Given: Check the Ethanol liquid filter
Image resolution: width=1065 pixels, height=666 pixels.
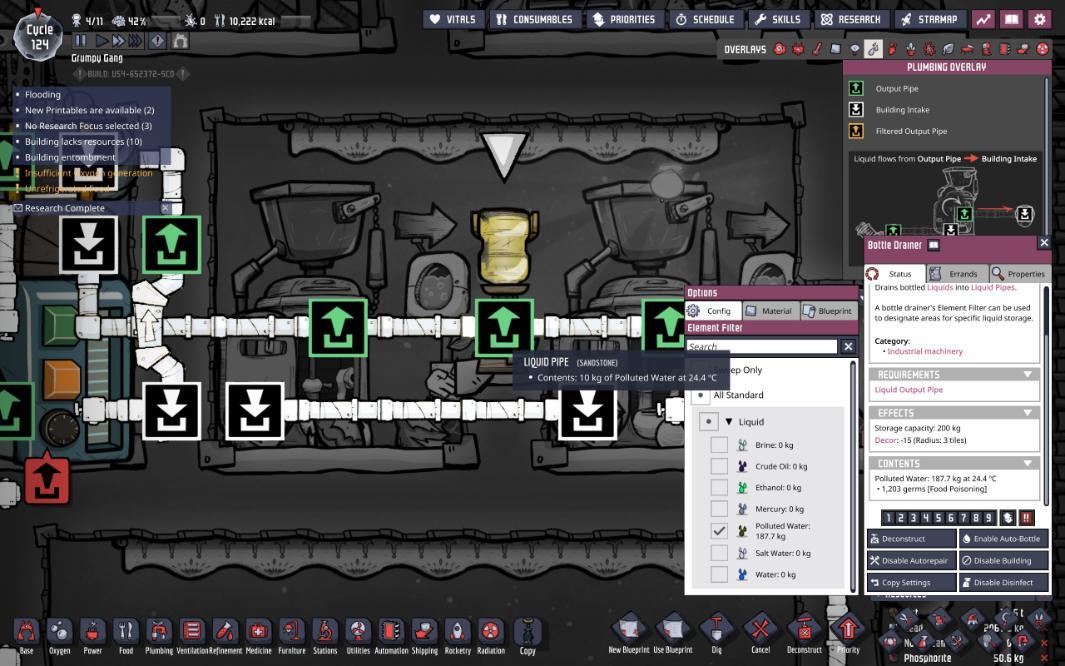Looking at the screenshot, I should [719, 487].
